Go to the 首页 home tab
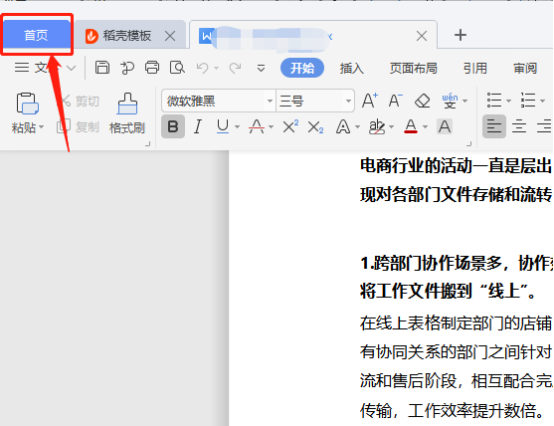 coord(37,35)
